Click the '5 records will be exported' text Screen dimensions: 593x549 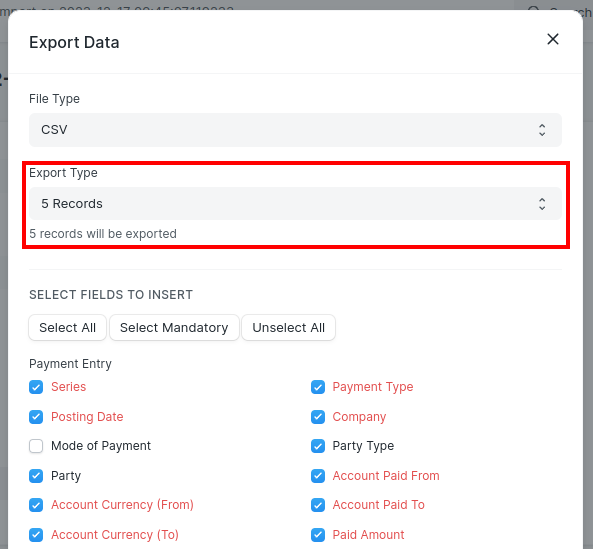click(103, 234)
